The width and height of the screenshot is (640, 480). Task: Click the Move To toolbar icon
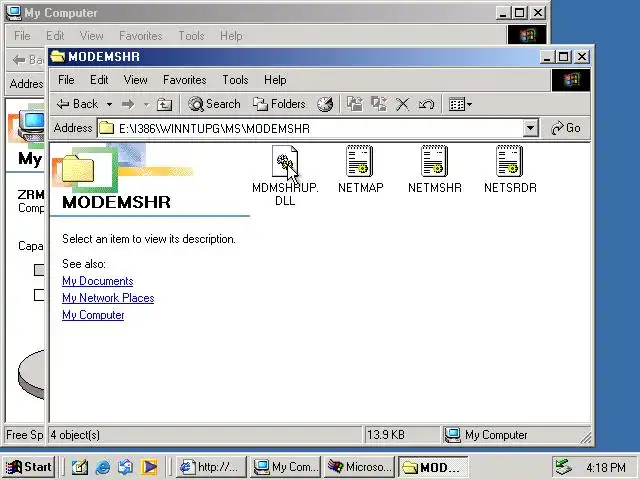point(355,104)
